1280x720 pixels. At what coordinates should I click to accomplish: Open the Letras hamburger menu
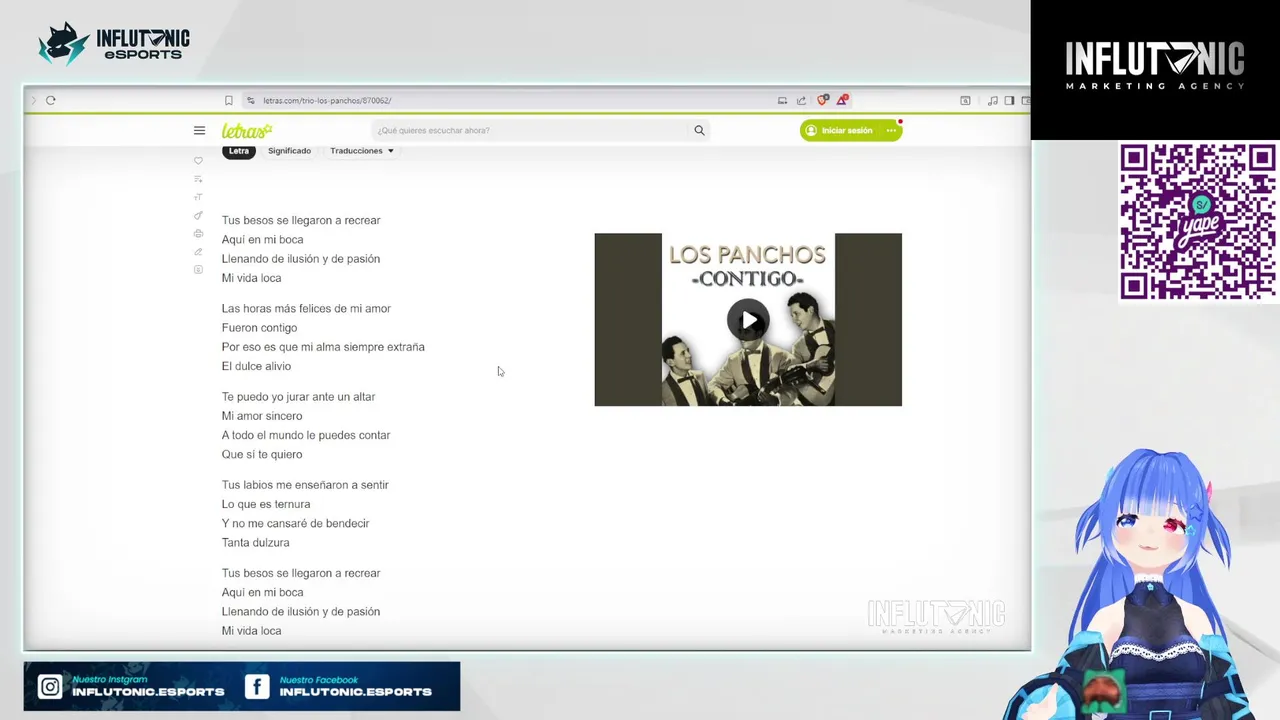click(199, 130)
